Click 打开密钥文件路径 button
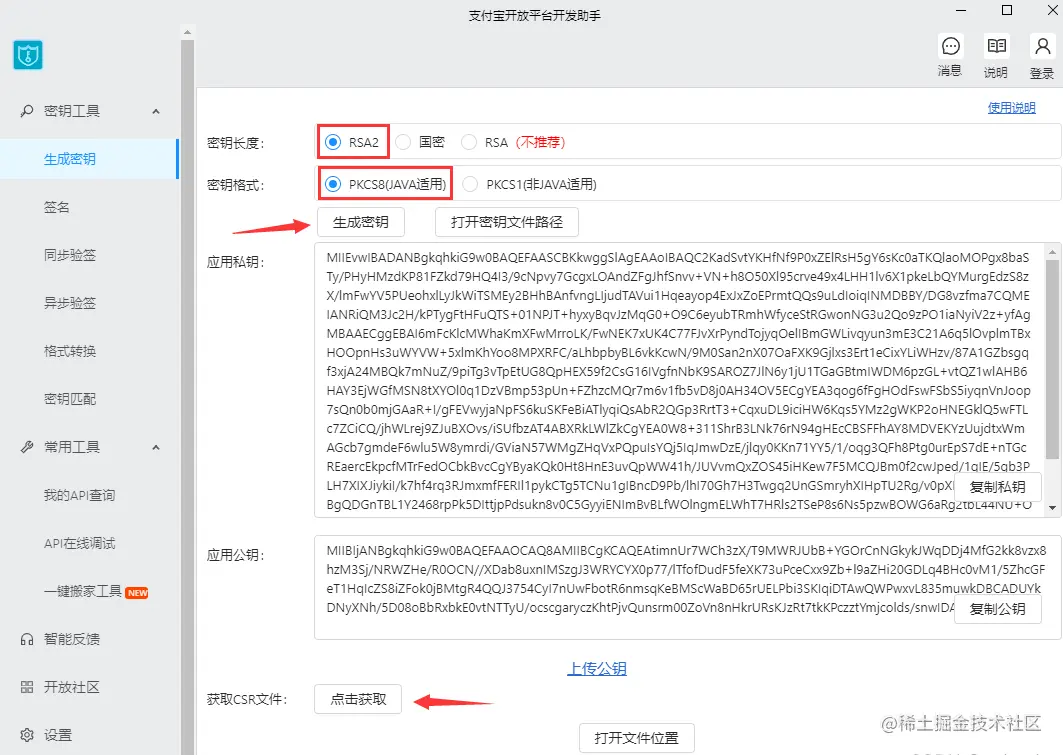Viewport: 1063px width, 755px height. [506, 222]
